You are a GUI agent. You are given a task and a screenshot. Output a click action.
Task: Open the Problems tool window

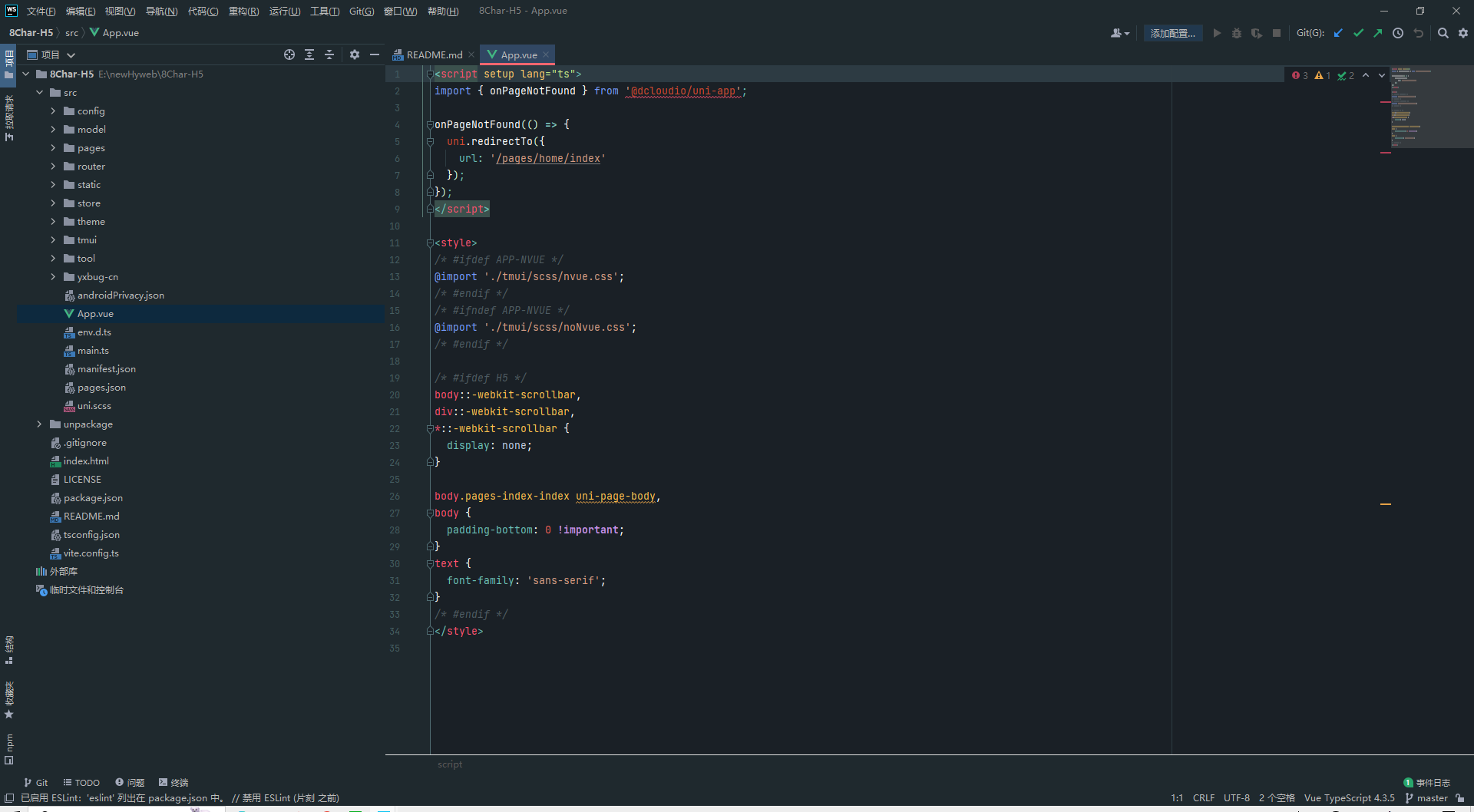click(130, 783)
